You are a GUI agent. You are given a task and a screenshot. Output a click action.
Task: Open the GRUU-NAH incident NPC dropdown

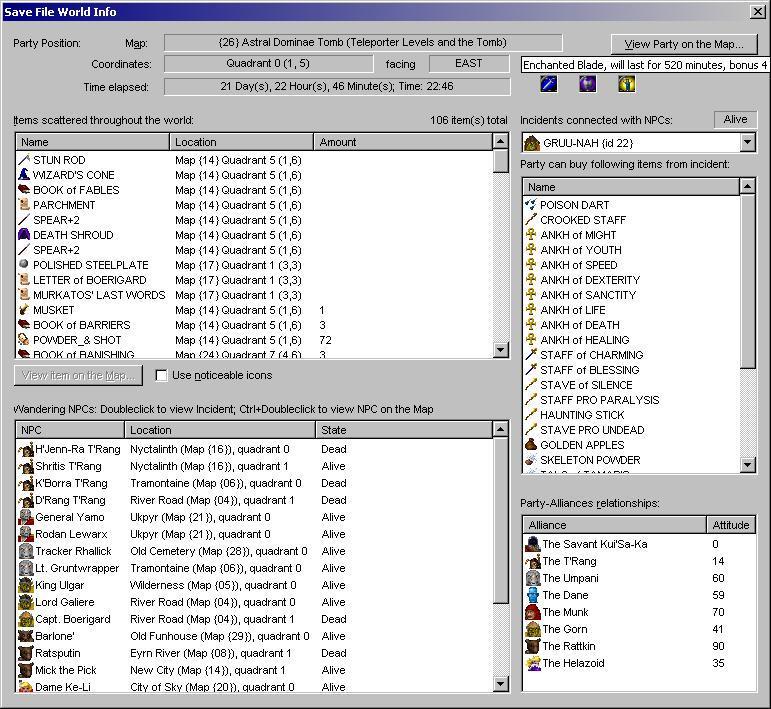[747, 143]
